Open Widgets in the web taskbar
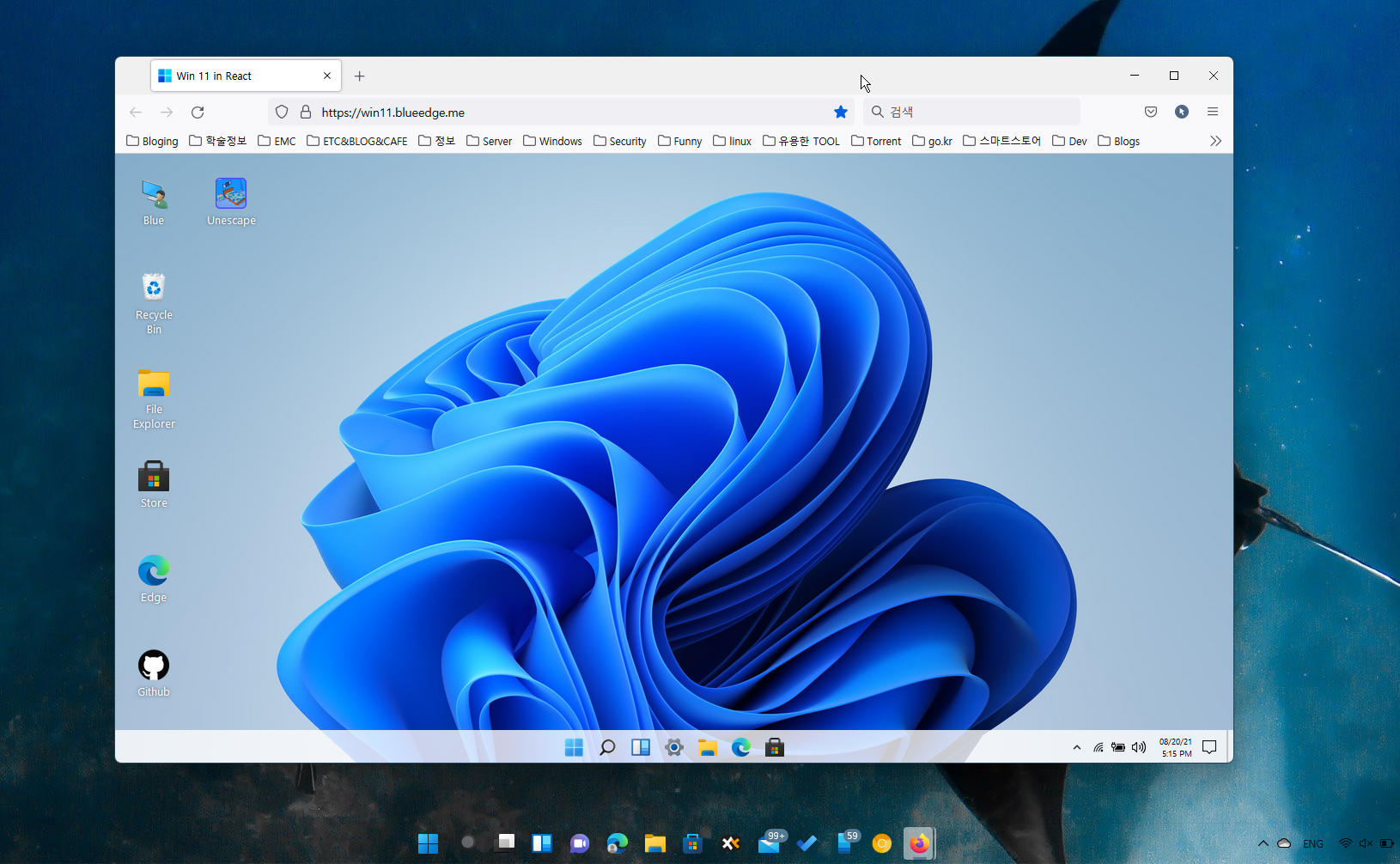The image size is (1400, 864). (641, 747)
